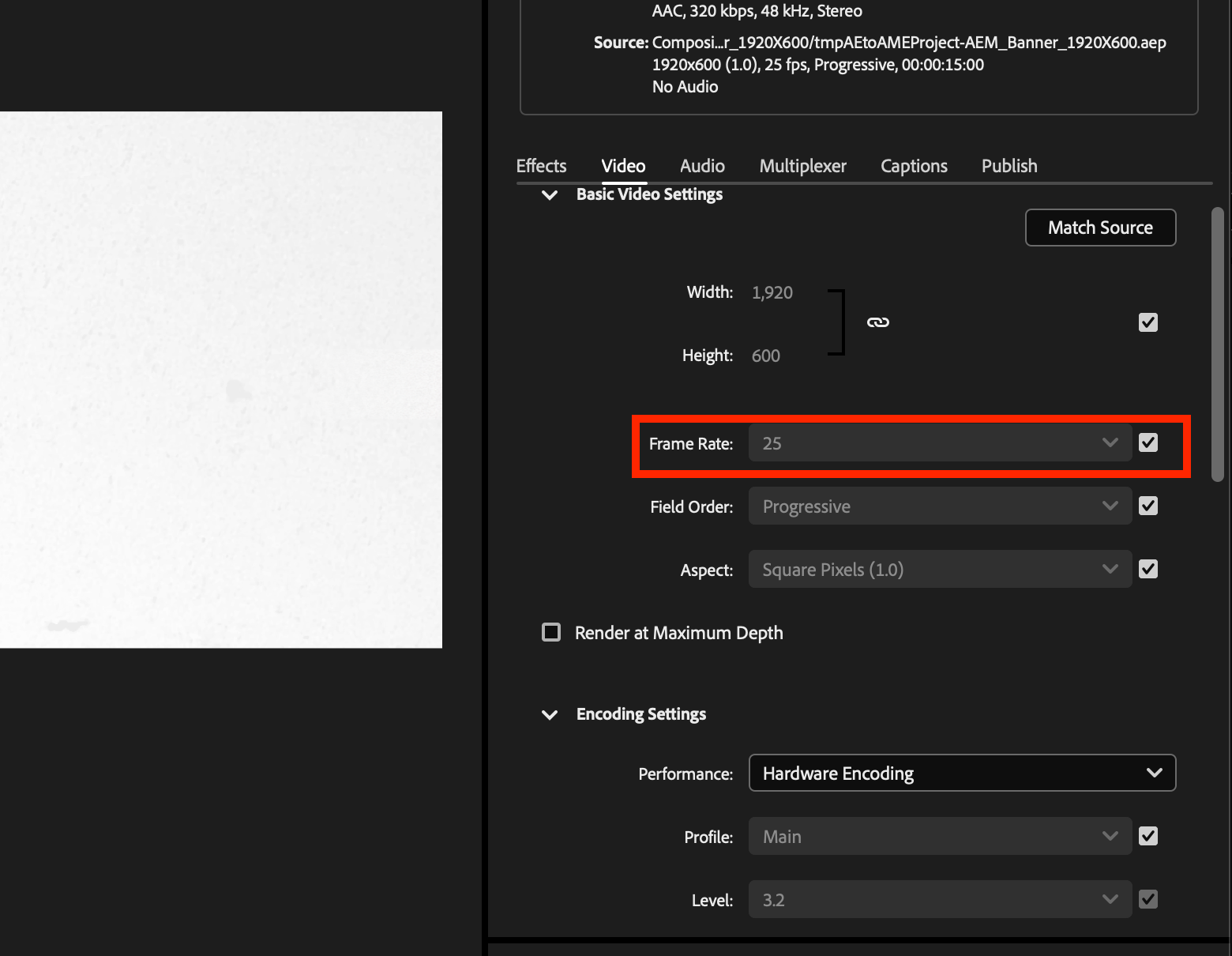Enable Render at Maximum Depth
This screenshot has height=956, width=1232.
[x=550, y=632]
